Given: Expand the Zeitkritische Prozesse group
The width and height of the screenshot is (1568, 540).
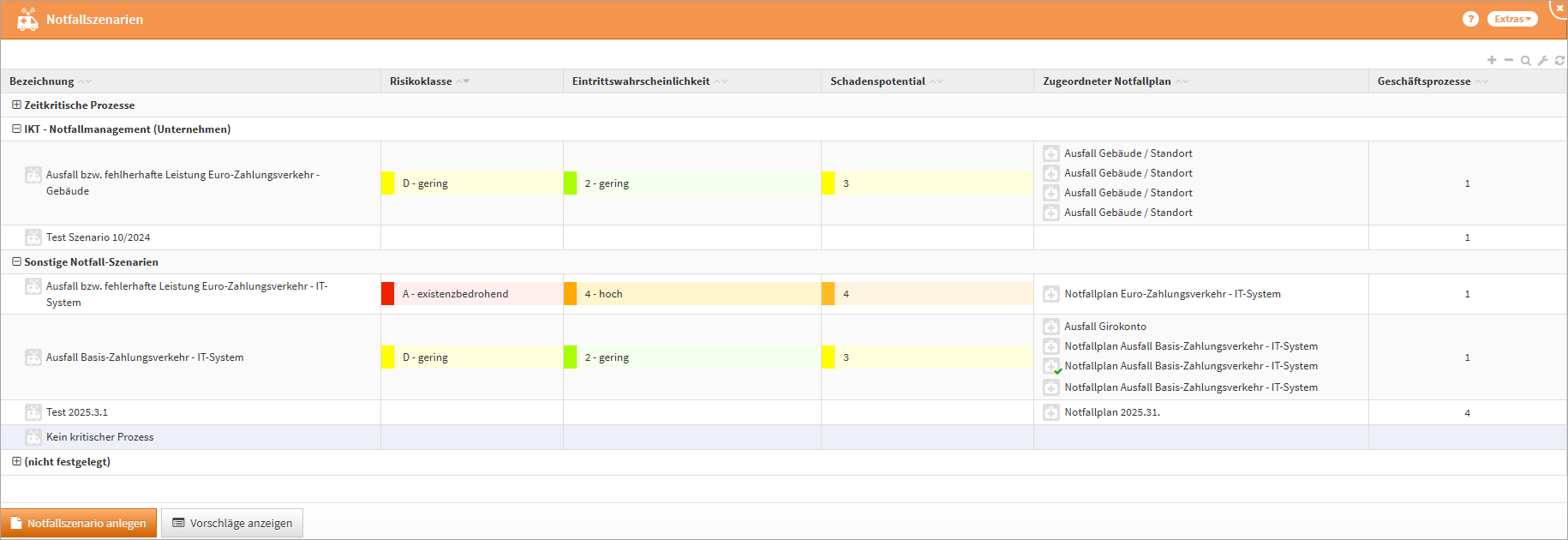Looking at the screenshot, I should coord(16,105).
